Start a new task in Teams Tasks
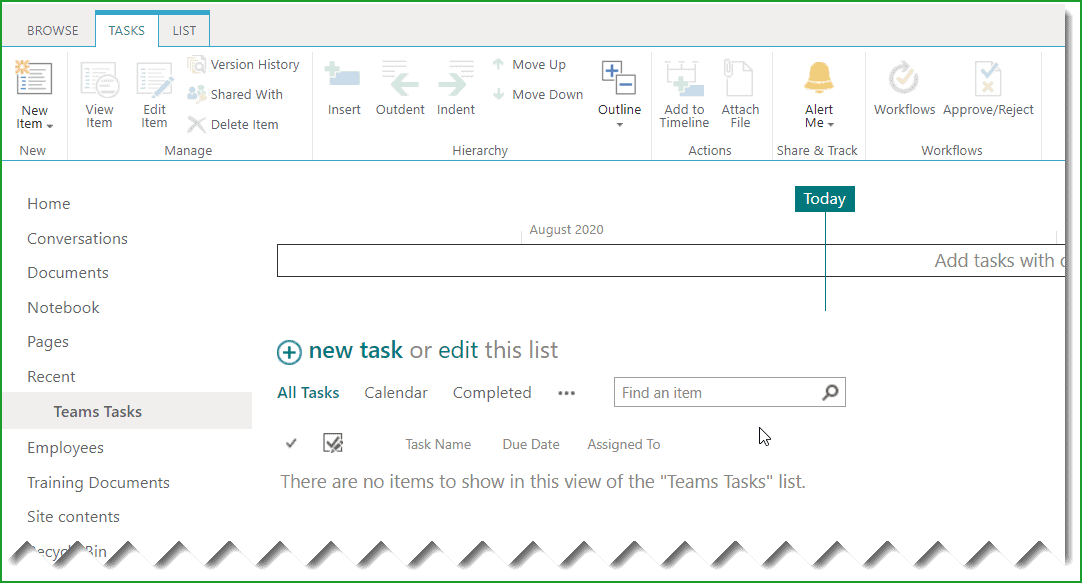Viewport: 1082px width, 583px height. [355, 351]
